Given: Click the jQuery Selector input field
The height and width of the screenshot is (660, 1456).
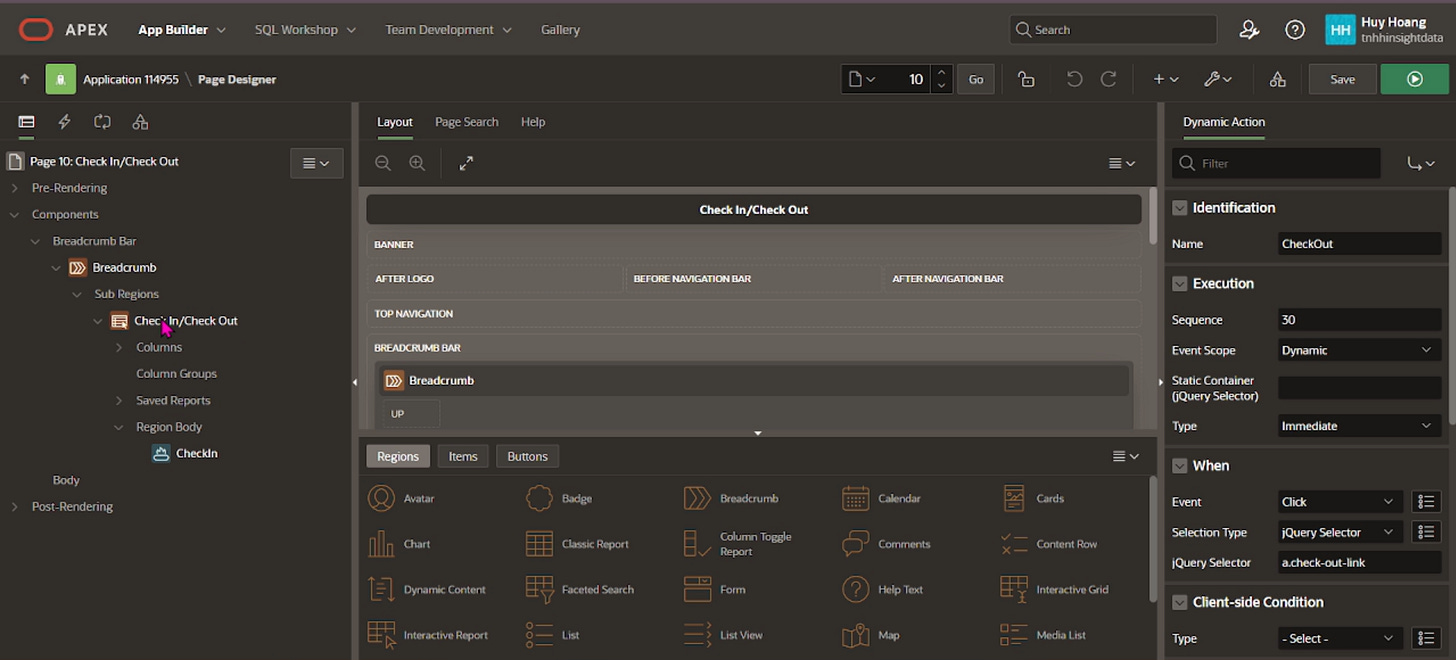Looking at the screenshot, I should (1359, 562).
